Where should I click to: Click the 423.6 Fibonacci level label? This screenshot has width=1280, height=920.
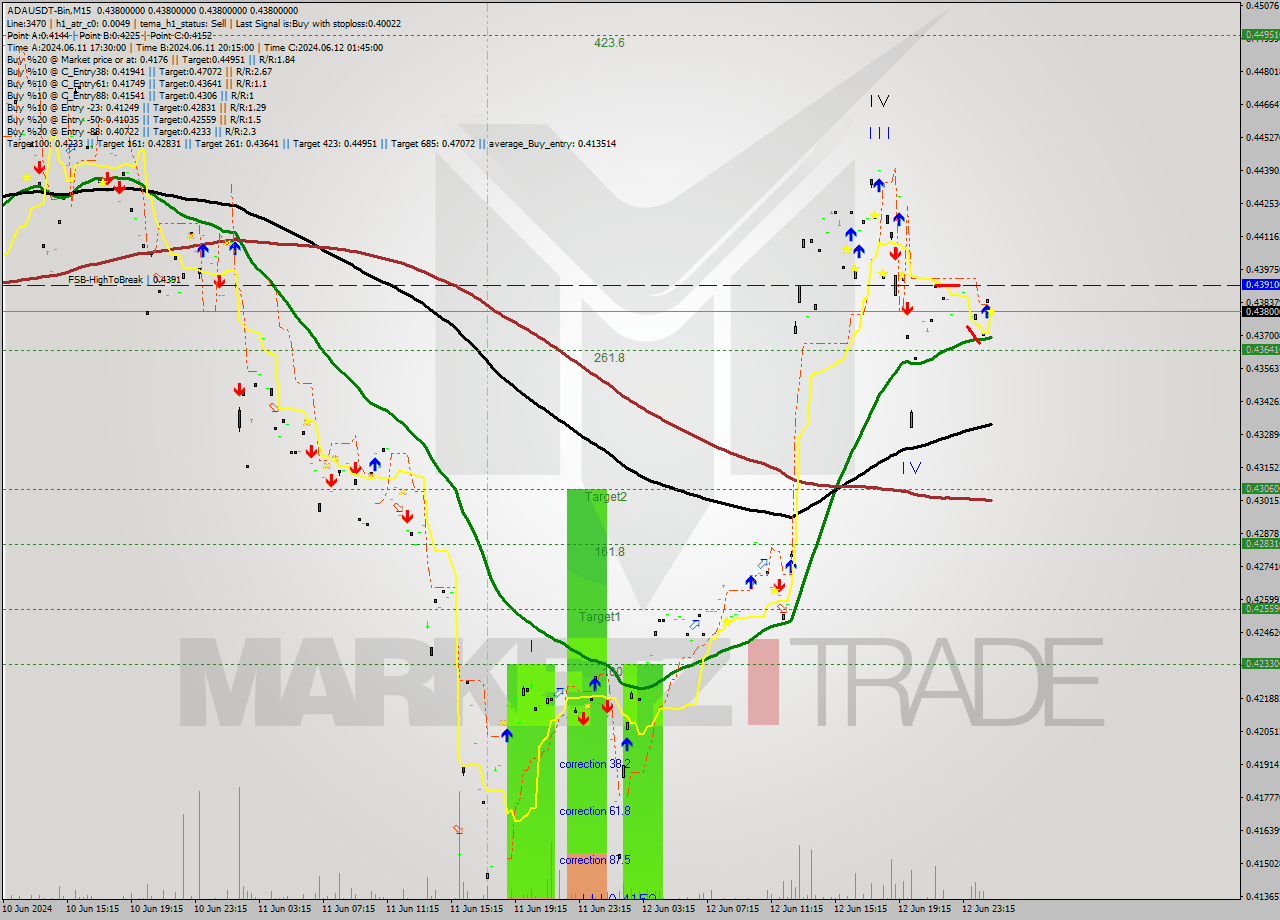tap(609, 43)
